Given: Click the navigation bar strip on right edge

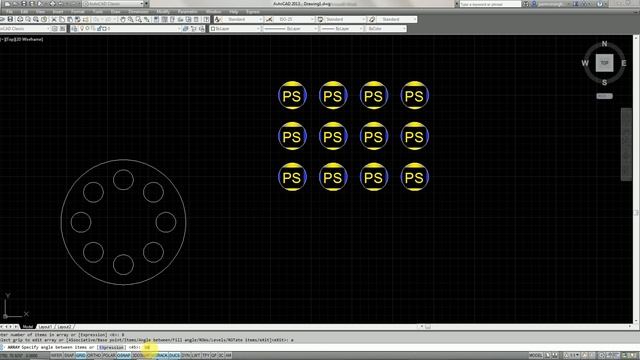Looking at the screenshot, I should 626,144.
